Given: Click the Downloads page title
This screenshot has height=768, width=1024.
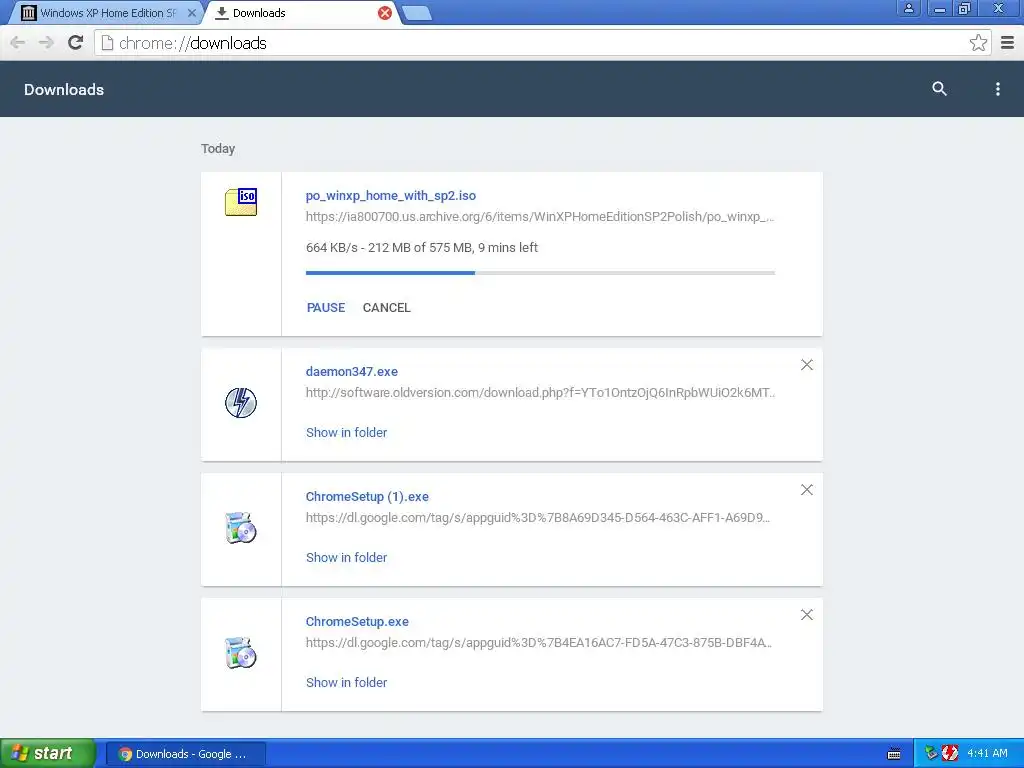Looking at the screenshot, I should tap(64, 89).
